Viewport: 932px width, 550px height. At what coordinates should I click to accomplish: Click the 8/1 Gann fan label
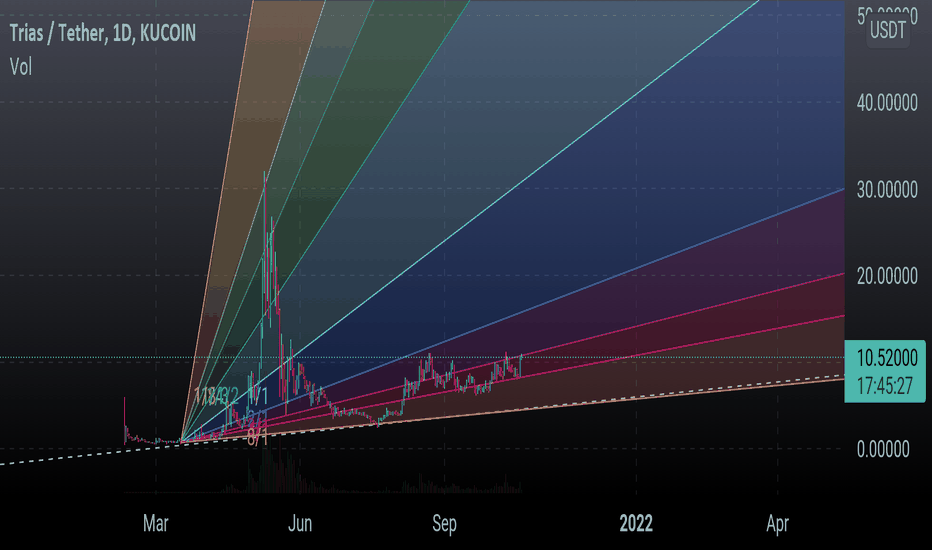tap(257, 438)
